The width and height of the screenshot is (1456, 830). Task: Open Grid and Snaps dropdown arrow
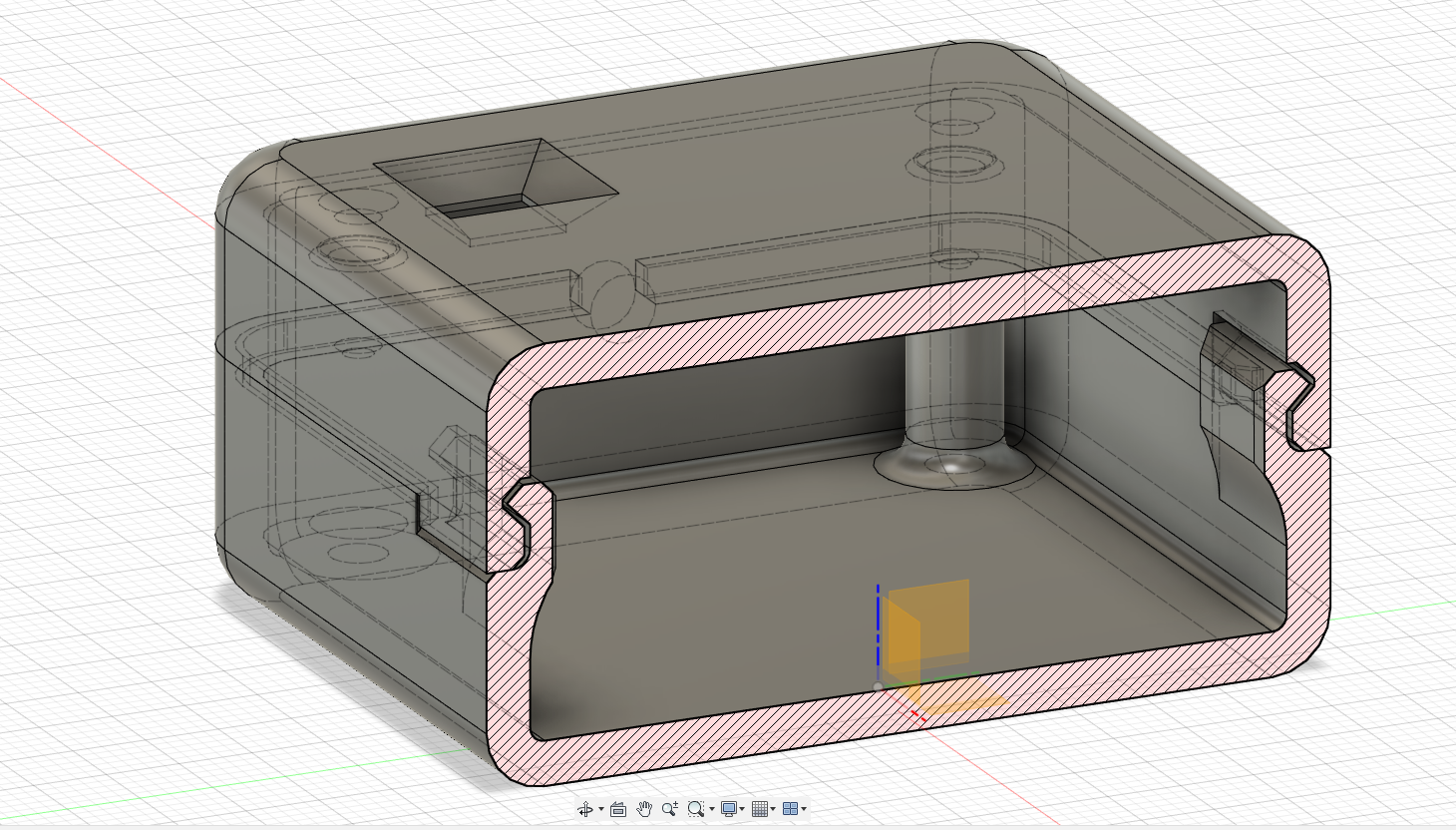coord(773,809)
